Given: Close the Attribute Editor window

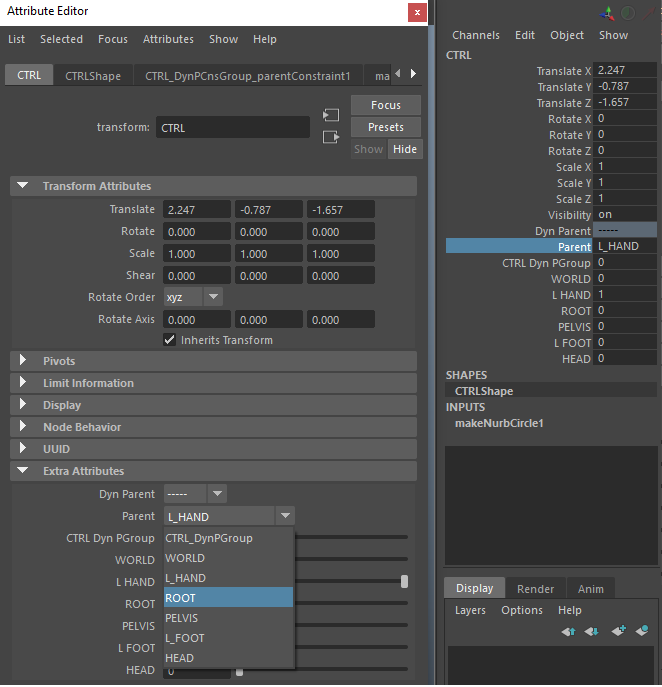Looking at the screenshot, I should click(417, 12).
